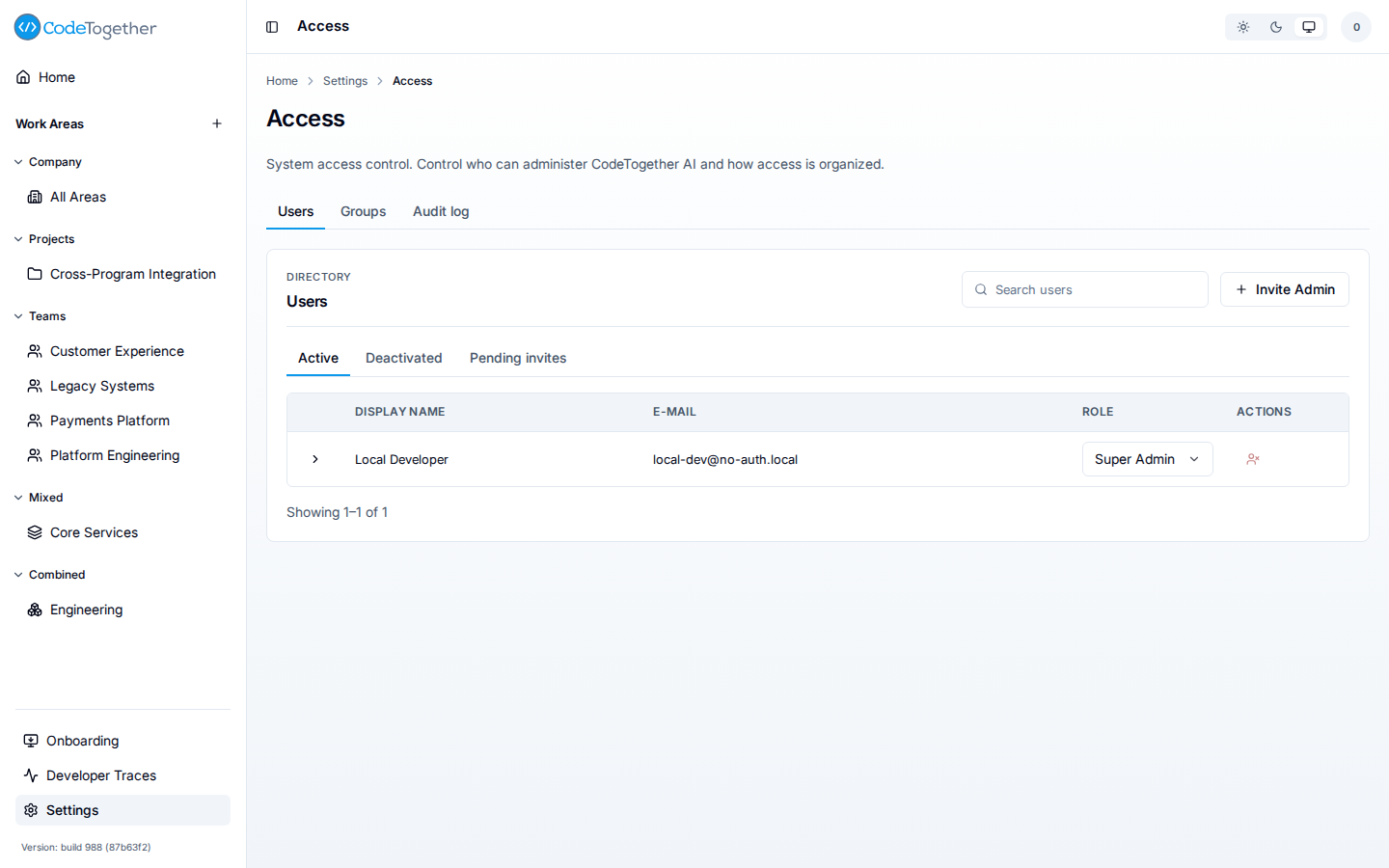
Task: Switch to the Groups tab
Action: [363, 211]
